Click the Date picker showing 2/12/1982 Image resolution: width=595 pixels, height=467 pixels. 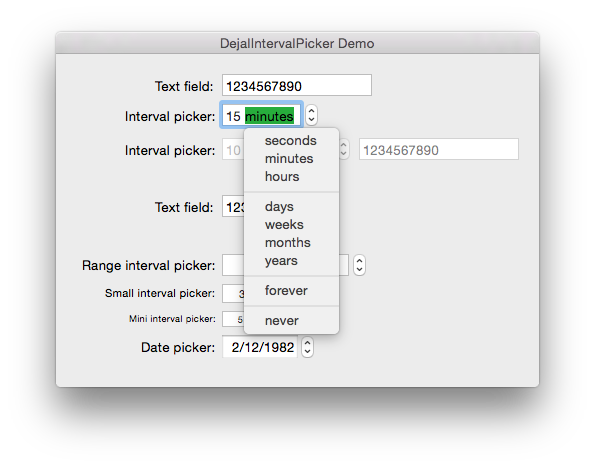point(261,347)
